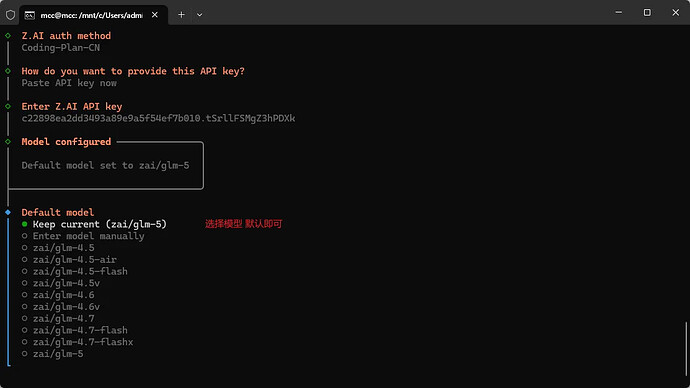This screenshot has height=388, width=690.
Task: Maximize the terminal window
Action: point(647,12)
